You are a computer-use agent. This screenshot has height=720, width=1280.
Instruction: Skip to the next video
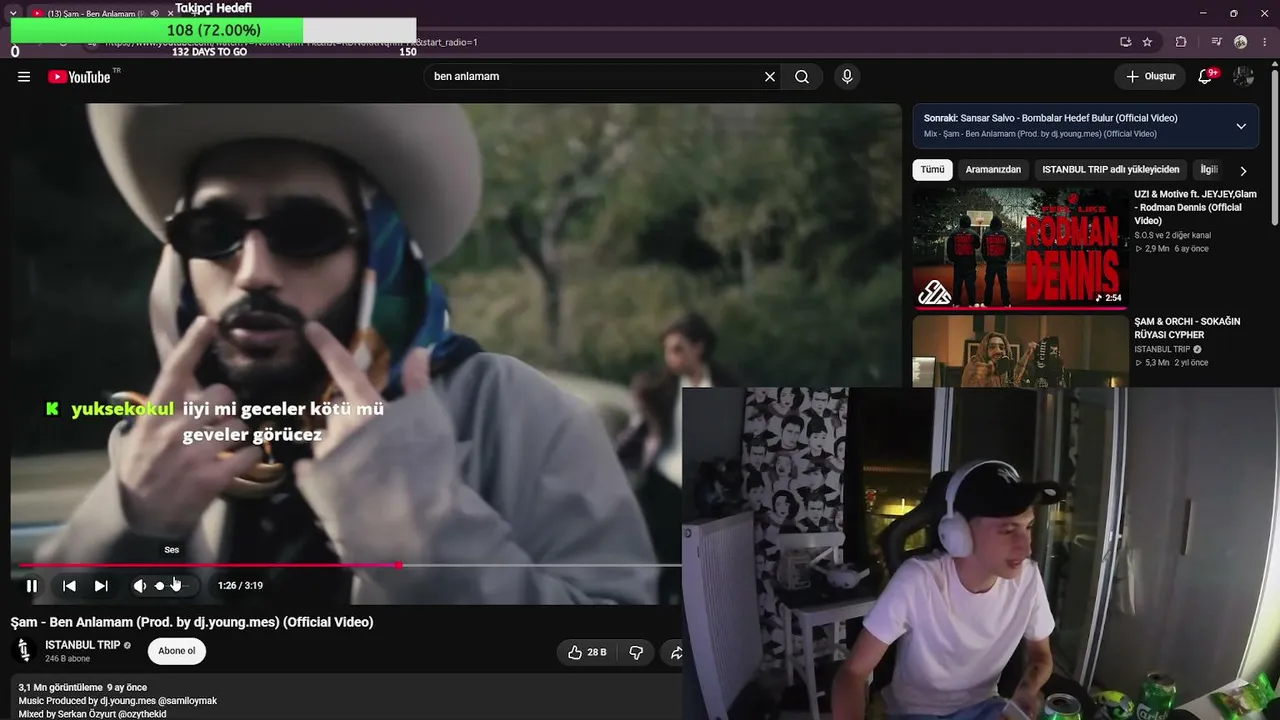pos(101,586)
